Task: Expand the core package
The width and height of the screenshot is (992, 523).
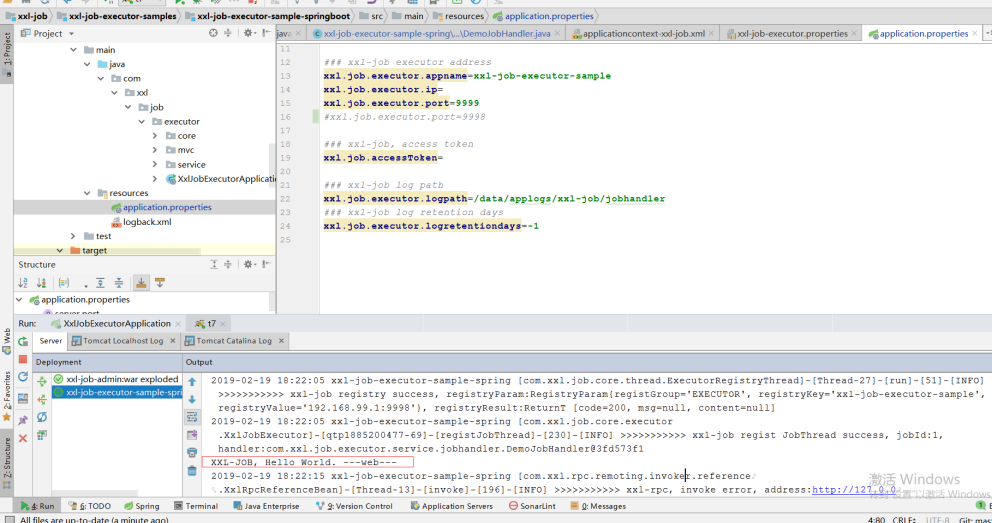Action: pyautogui.click(x=155, y=135)
